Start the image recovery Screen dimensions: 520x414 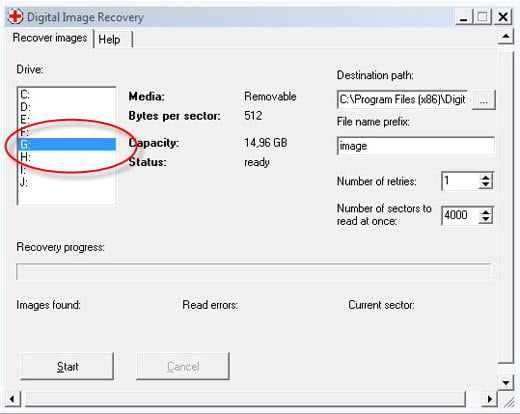67,366
